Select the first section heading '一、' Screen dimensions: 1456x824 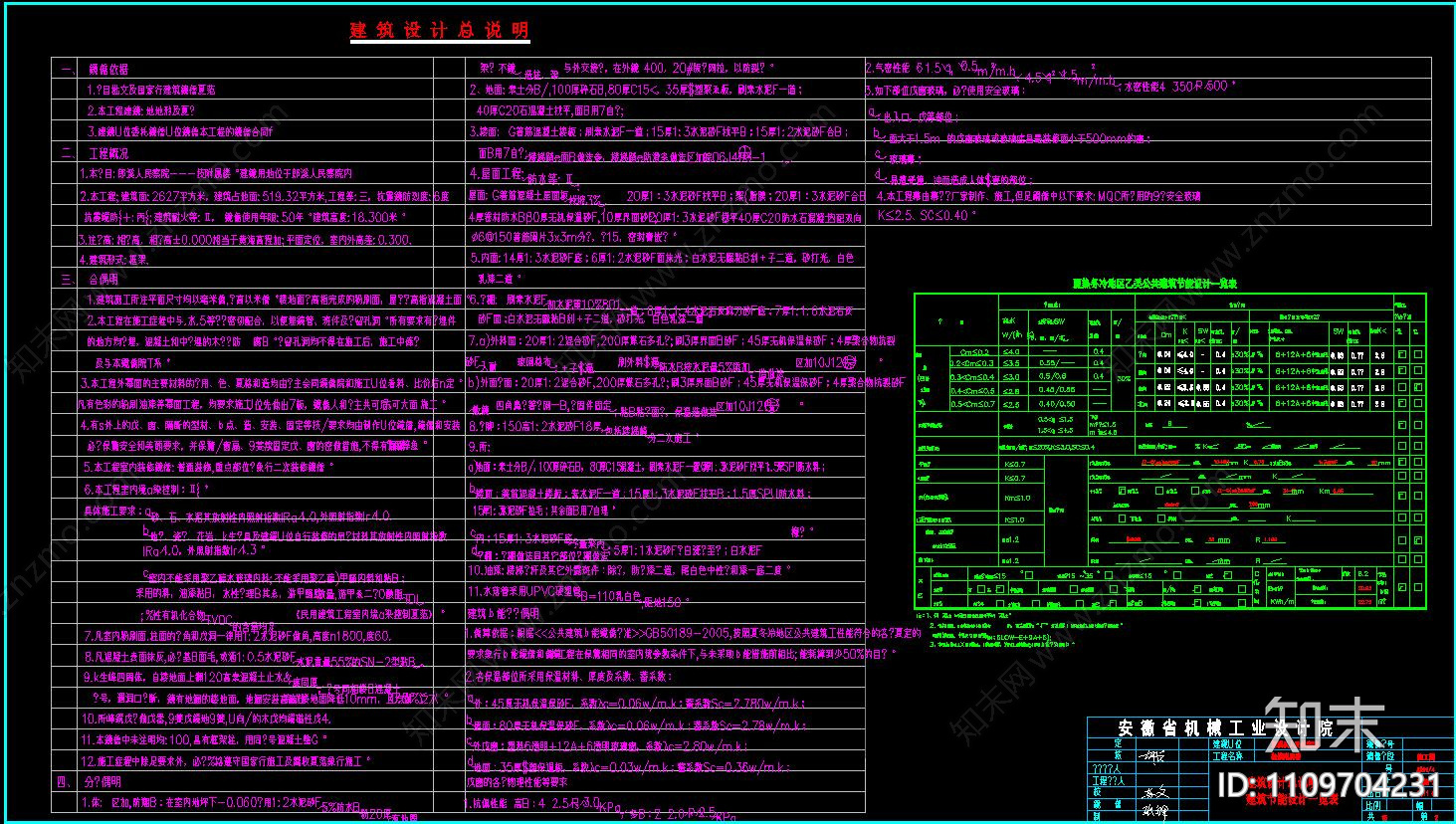[95, 70]
